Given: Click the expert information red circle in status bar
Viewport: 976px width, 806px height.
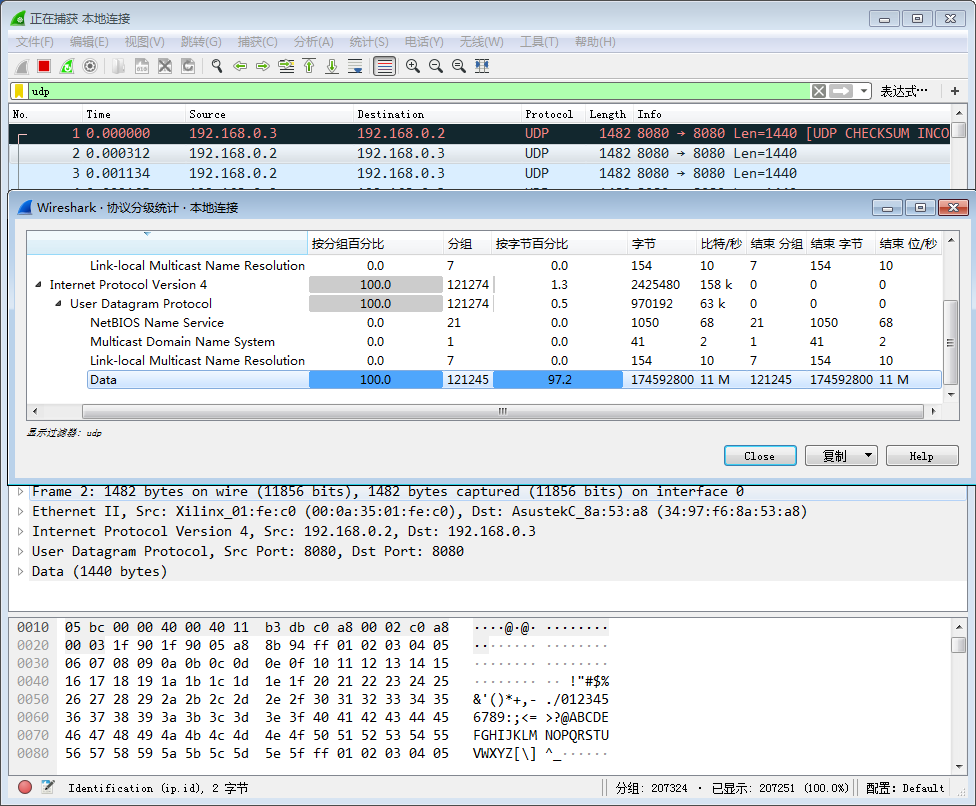Looking at the screenshot, I should (25, 787).
